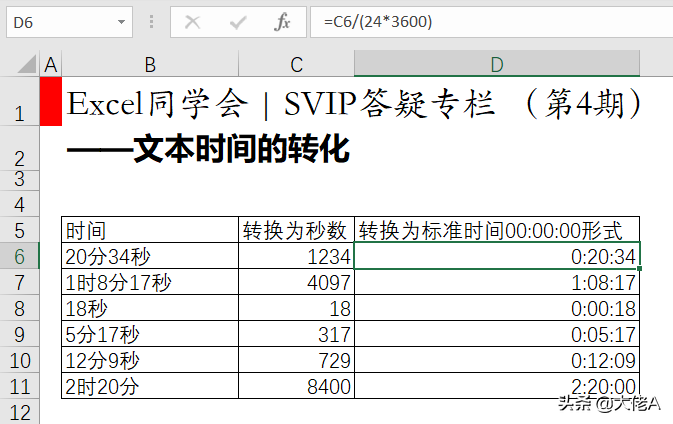The height and width of the screenshot is (424, 673).
Task: Click cell showing 1:08:17
Action: 497,282
